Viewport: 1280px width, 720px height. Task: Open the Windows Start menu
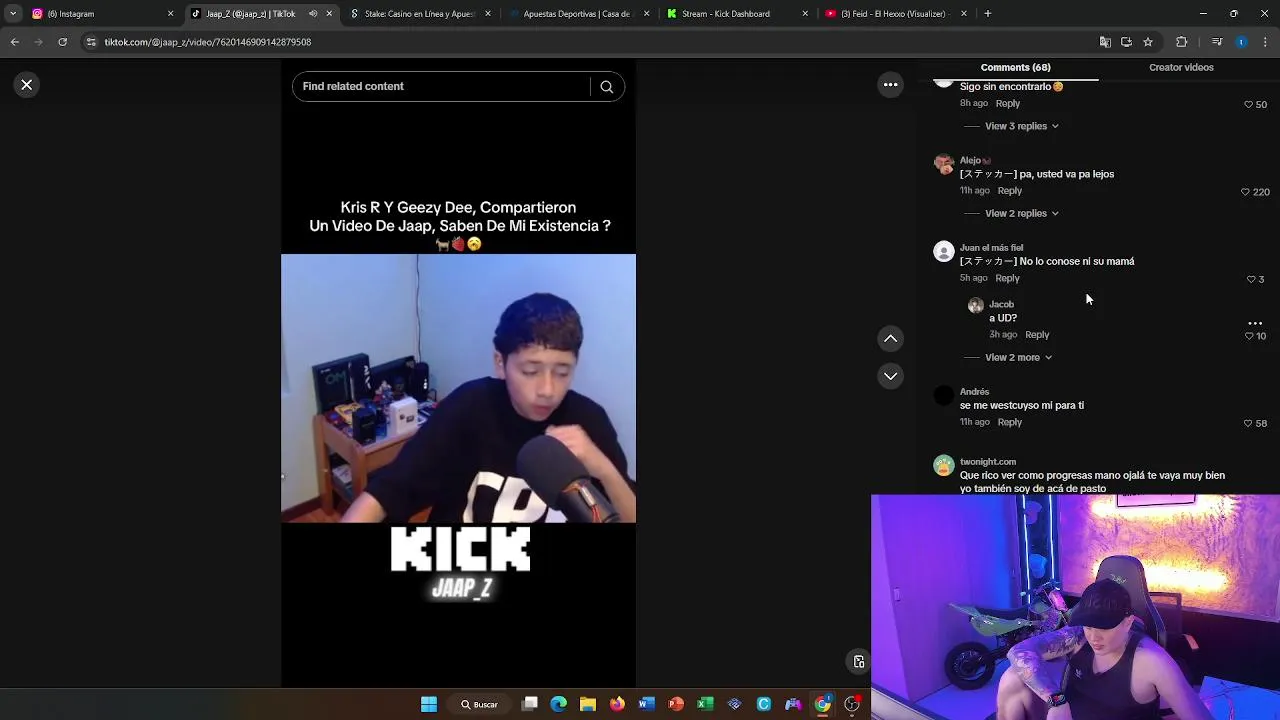[429, 704]
